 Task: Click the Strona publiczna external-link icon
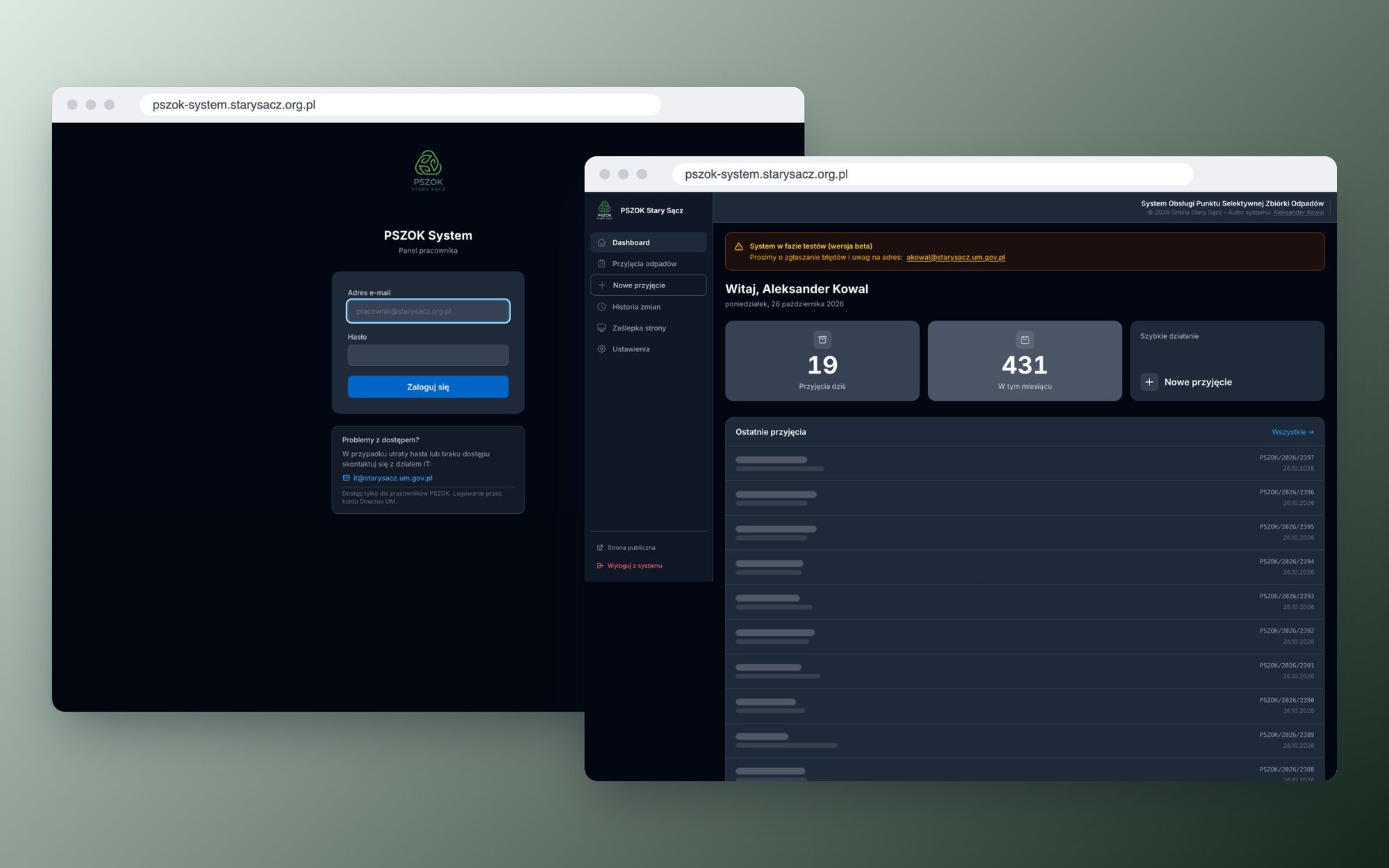(600, 548)
